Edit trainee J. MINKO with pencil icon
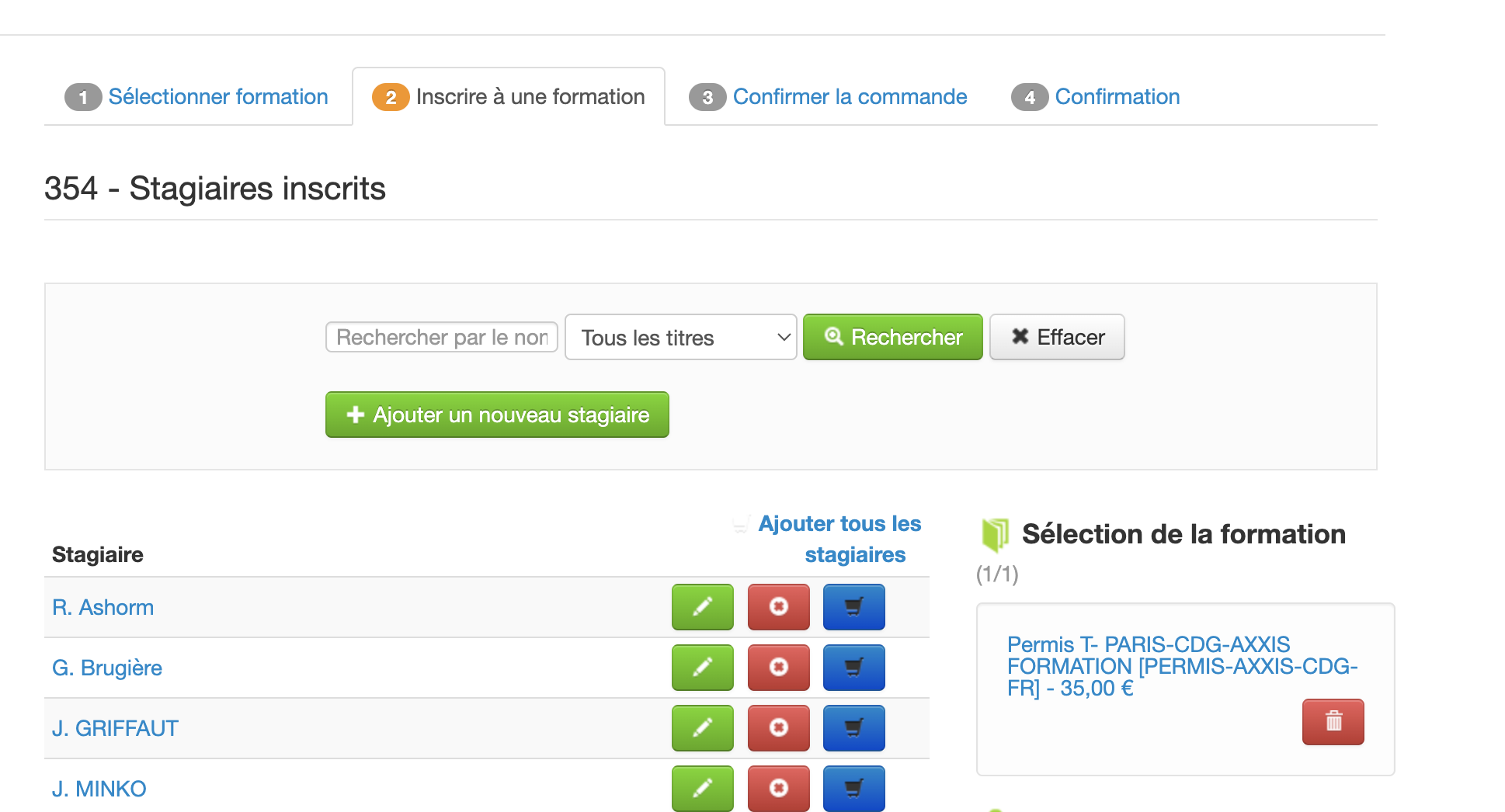 click(x=702, y=788)
